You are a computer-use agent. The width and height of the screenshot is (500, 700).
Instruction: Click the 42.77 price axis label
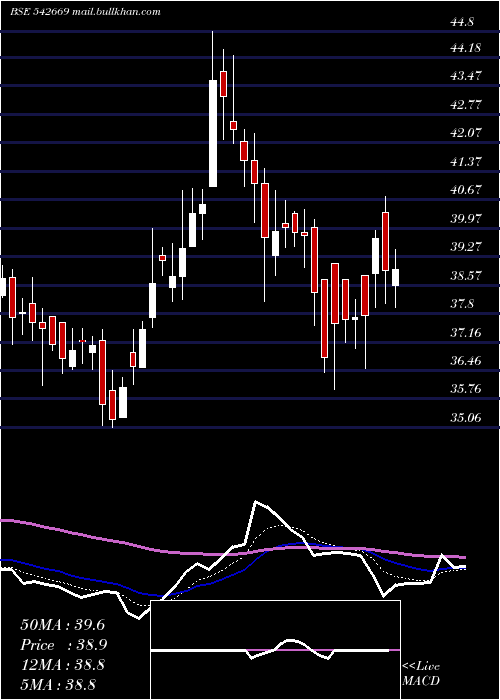point(466,104)
